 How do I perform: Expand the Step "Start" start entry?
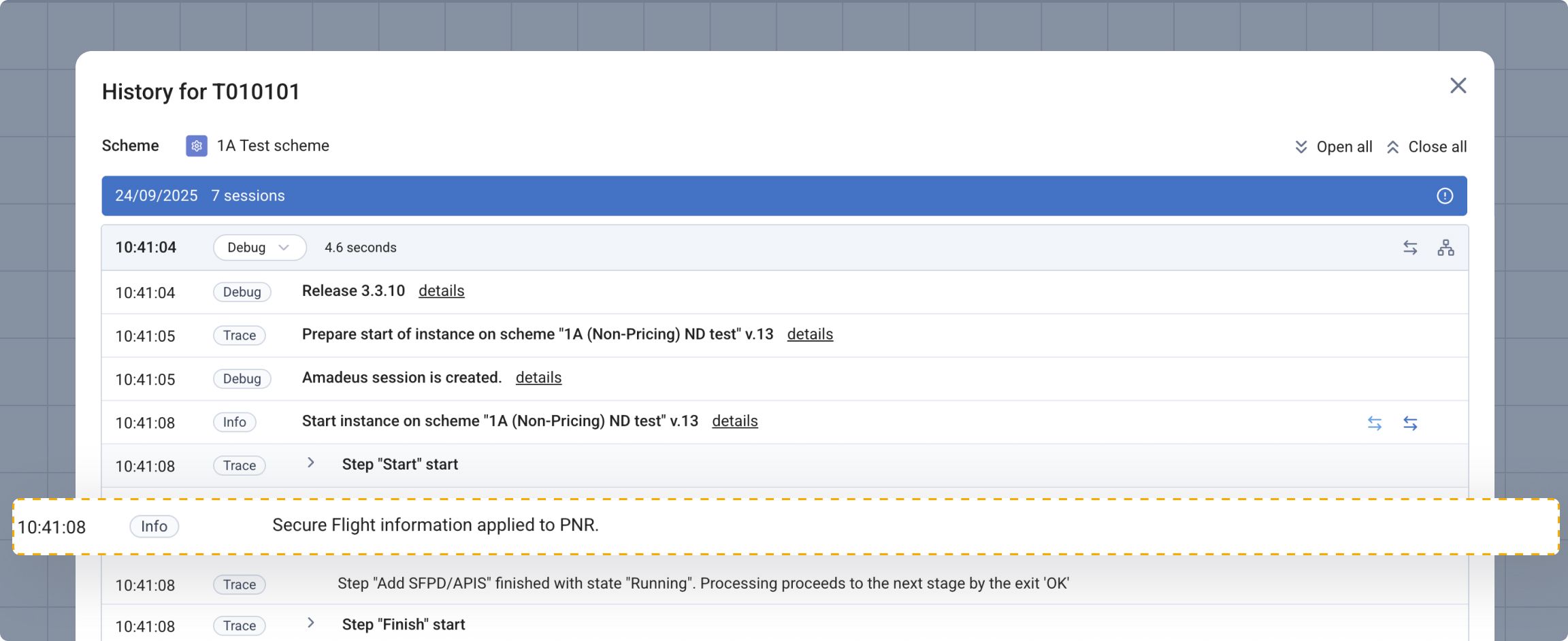pos(311,463)
